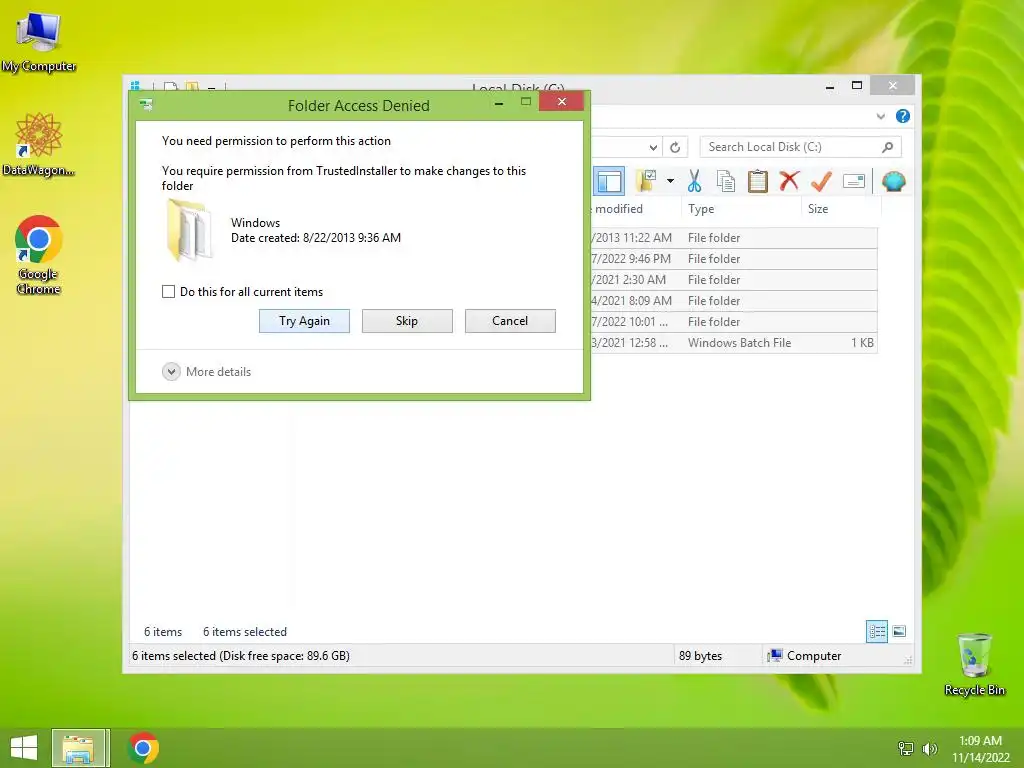Click Explorer window system menu icon

coord(135,86)
